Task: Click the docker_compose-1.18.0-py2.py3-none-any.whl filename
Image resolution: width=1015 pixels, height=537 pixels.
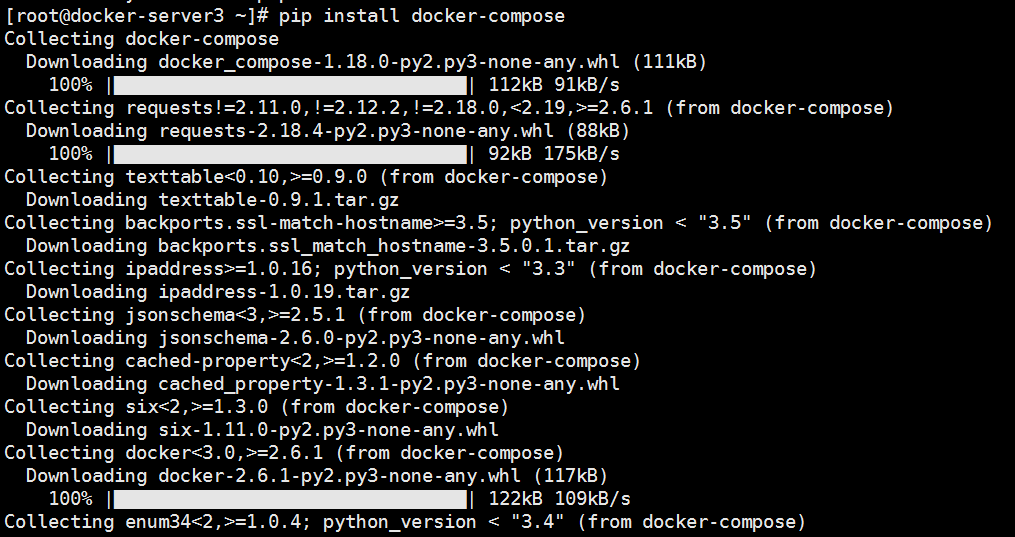Action: pyautogui.click(x=389, y=62)
